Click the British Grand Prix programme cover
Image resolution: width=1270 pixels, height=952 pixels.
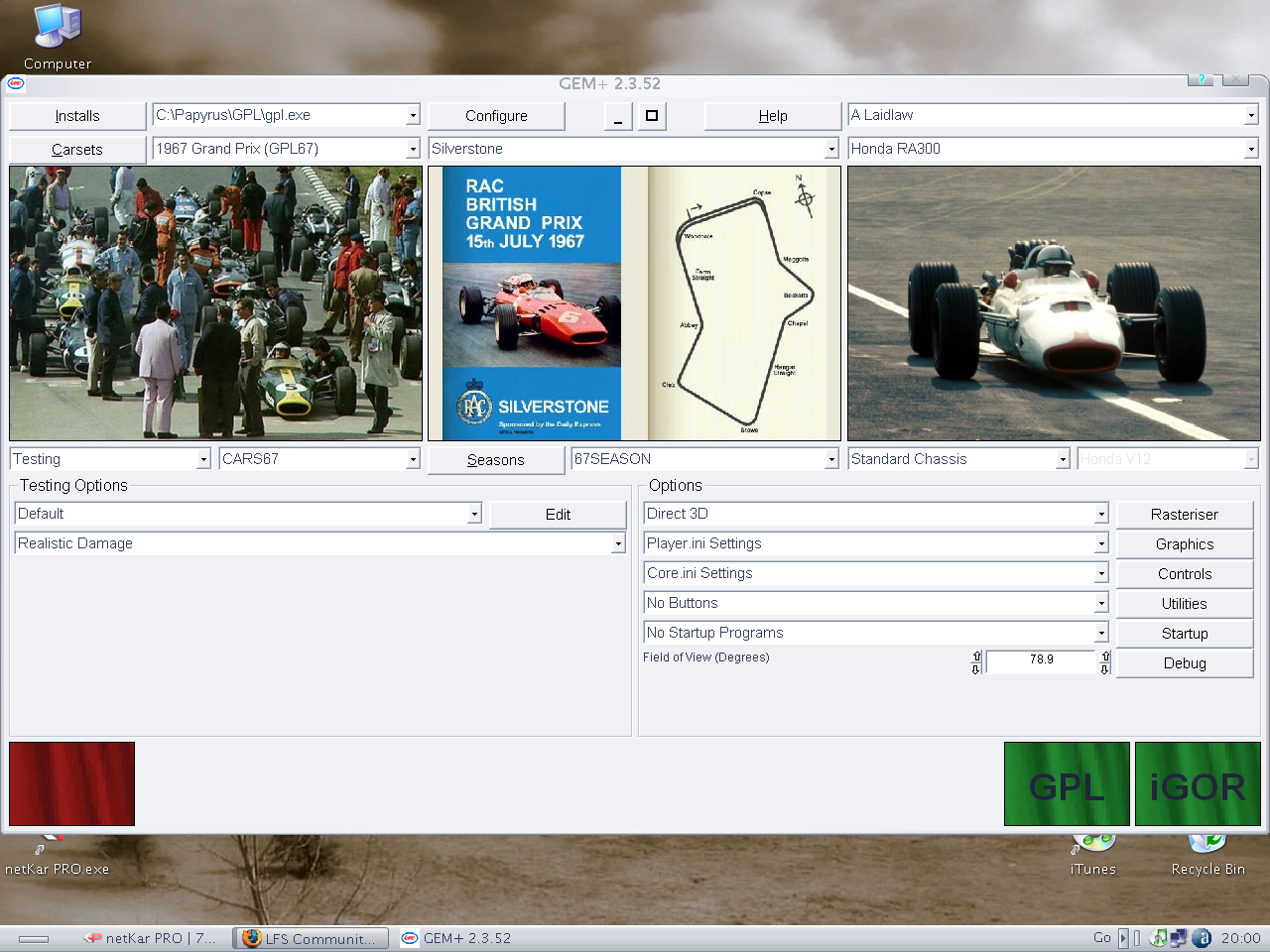(532, 303)
